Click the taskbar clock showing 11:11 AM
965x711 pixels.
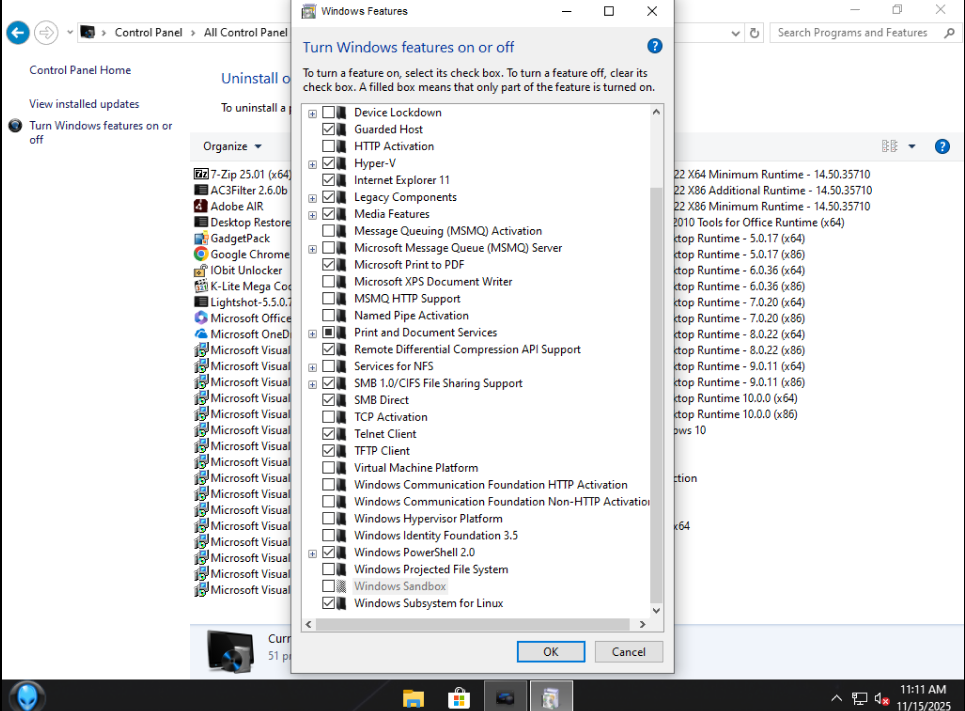(x=923, y=689)
